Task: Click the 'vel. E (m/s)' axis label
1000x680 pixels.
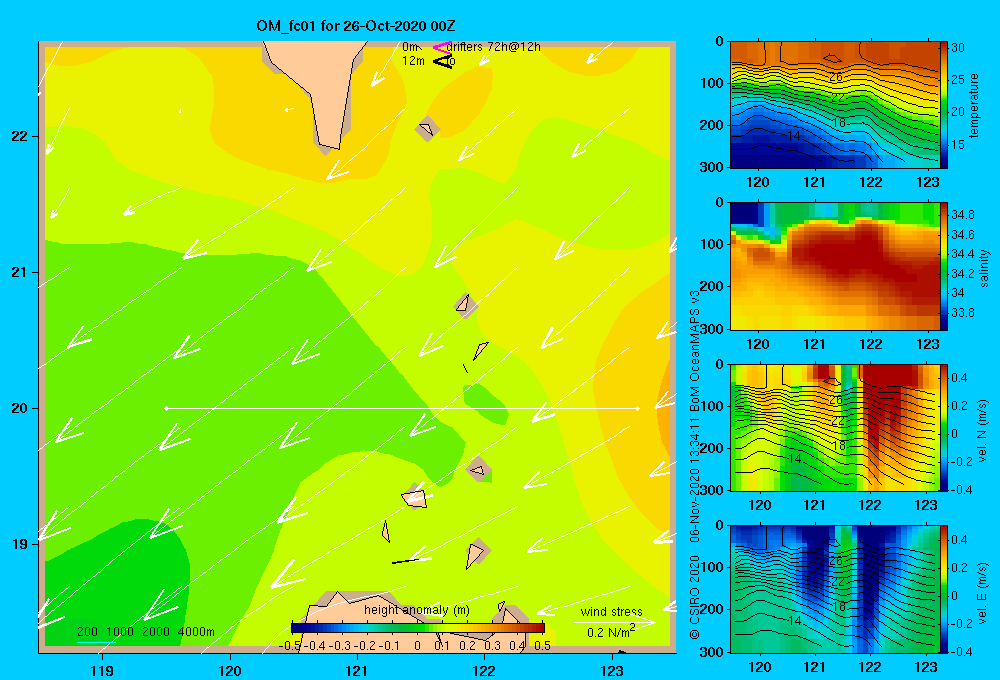Action: pyautogui.click(x=983, y=592)
